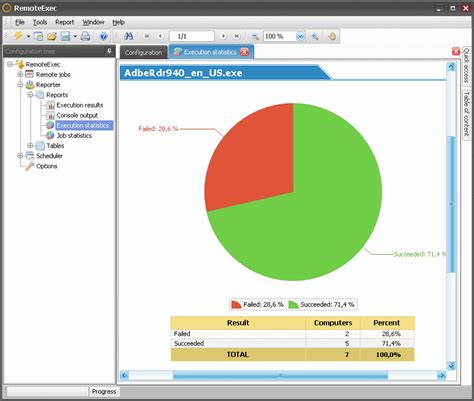
Task: Open the Job statistics report
Action: (74, 136)
